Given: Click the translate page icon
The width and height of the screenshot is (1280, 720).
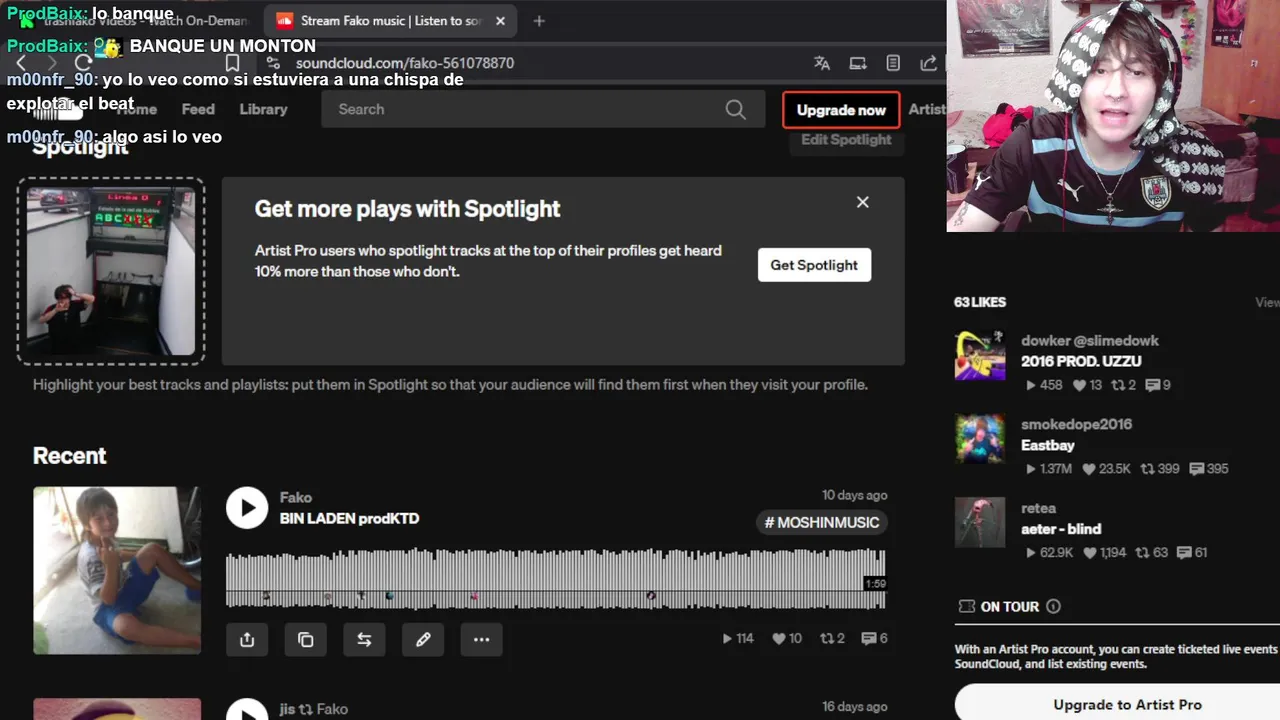Looking at the screenshot, I should [x=822, y=63].
